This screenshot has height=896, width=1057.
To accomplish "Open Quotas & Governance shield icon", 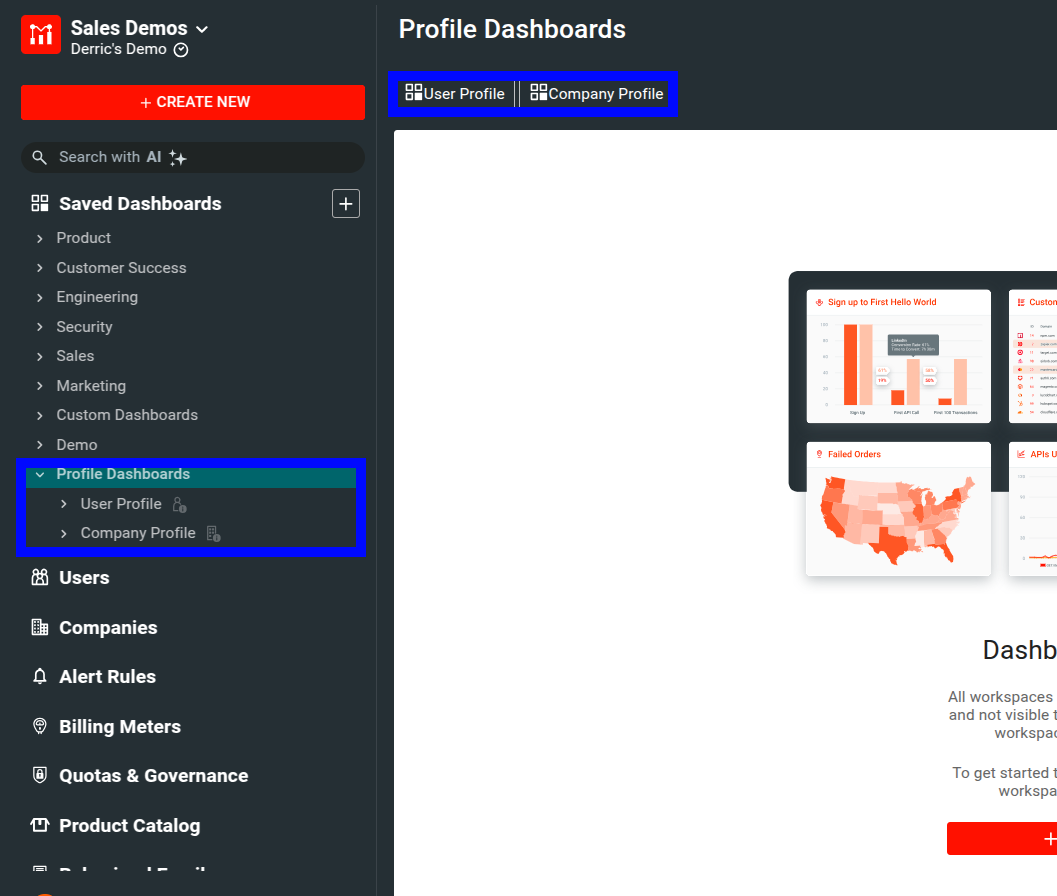I will [39, 775].
